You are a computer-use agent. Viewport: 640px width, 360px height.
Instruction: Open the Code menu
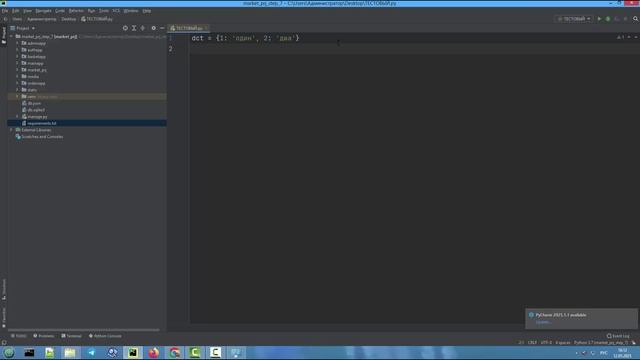(60, 11)
